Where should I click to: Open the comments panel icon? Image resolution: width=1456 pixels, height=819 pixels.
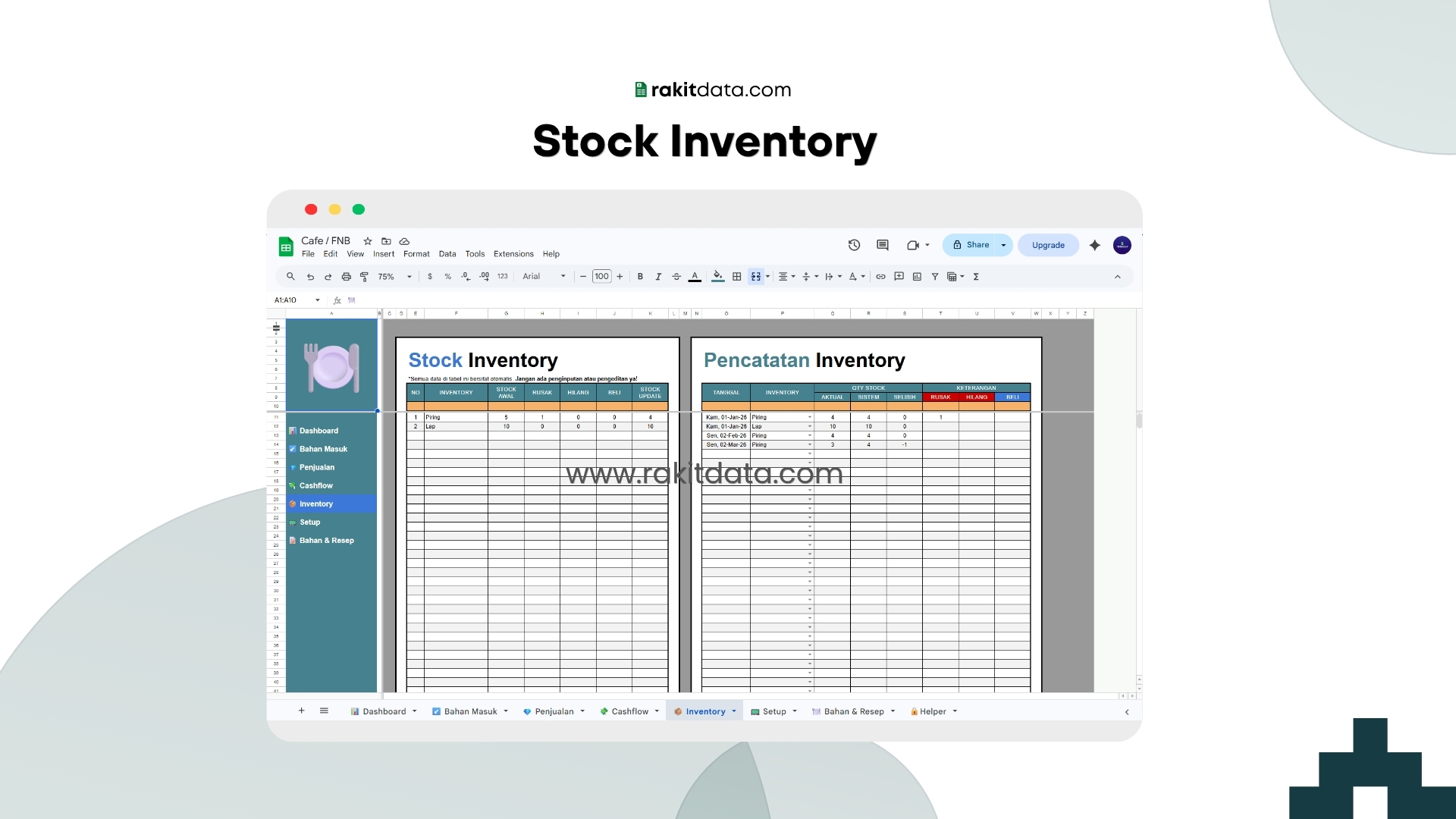coord(882,245)
